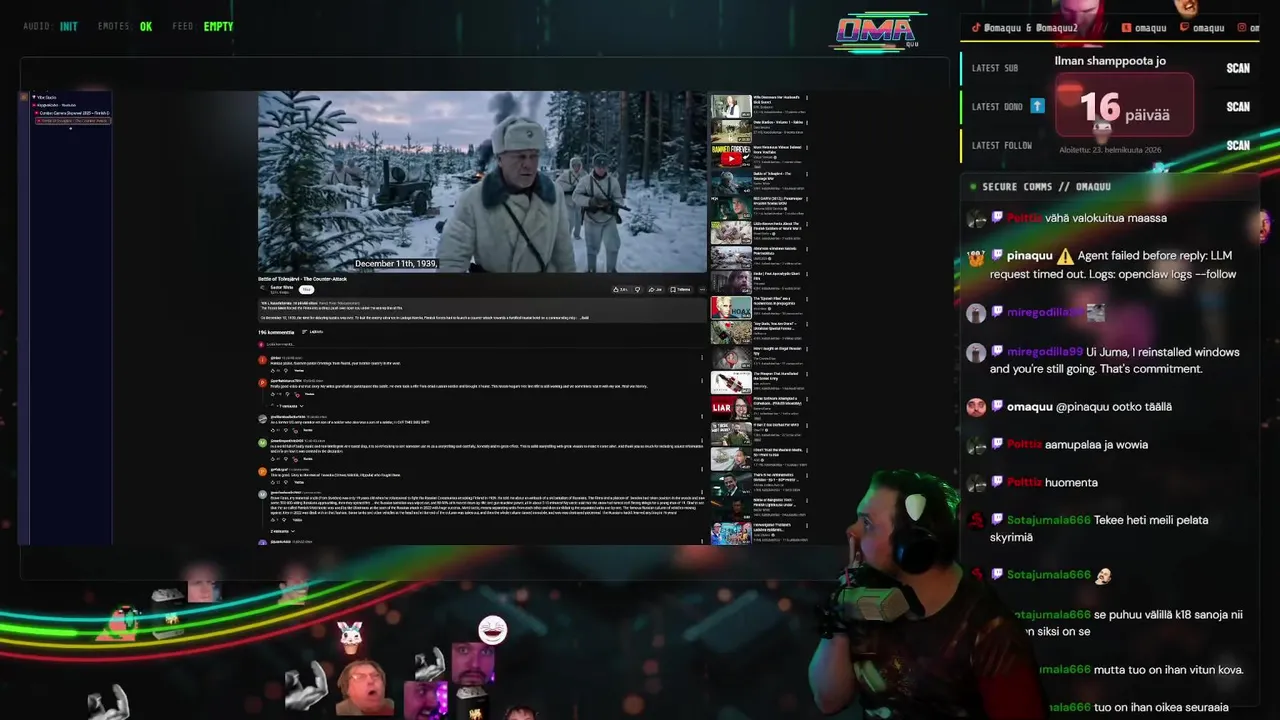Open the Share dialog for the video

coord(656,289)
